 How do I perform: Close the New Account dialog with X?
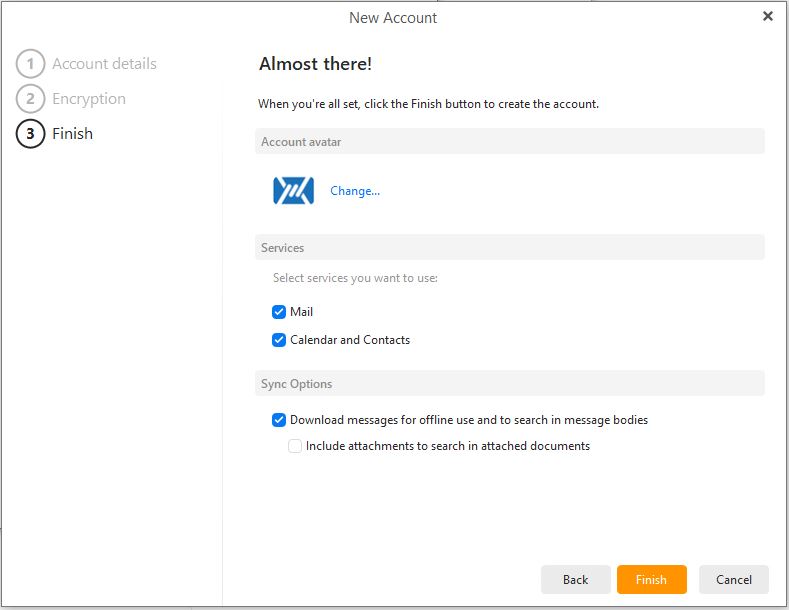(x=767, y=16)
